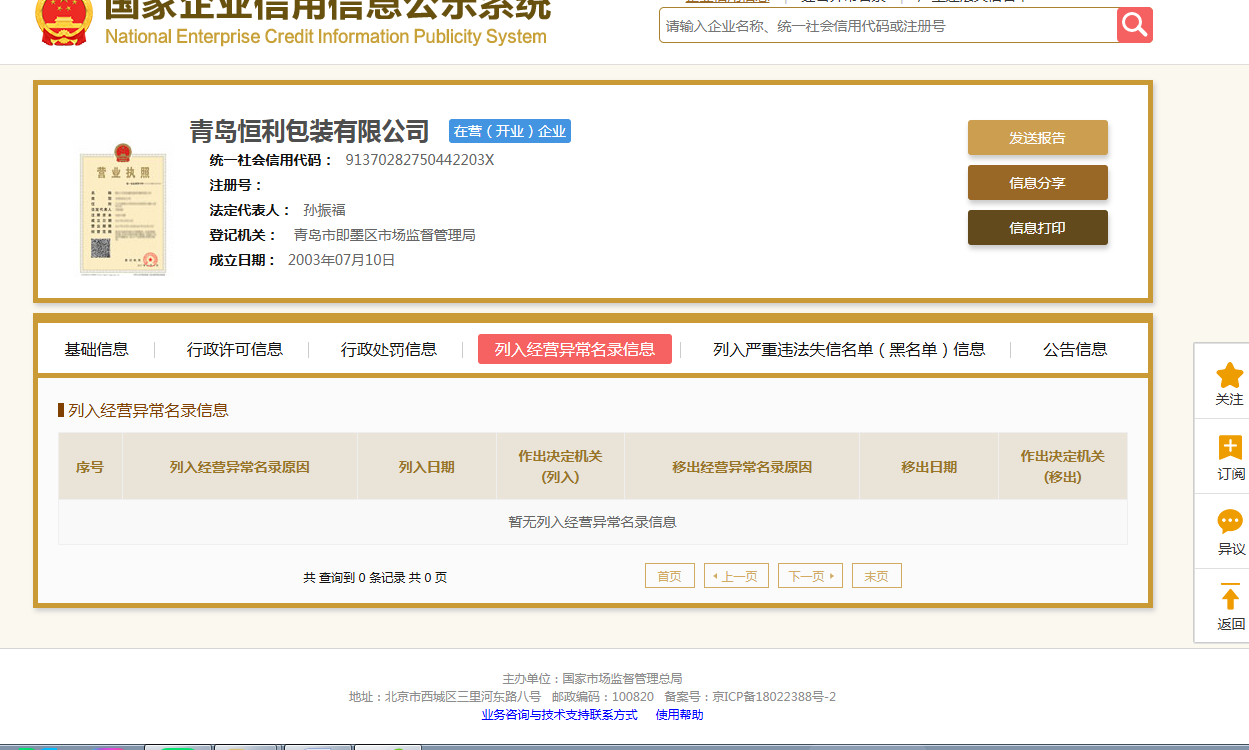
Task: Open the 行政许可信息 tab
Action: (x=235, y=349)
